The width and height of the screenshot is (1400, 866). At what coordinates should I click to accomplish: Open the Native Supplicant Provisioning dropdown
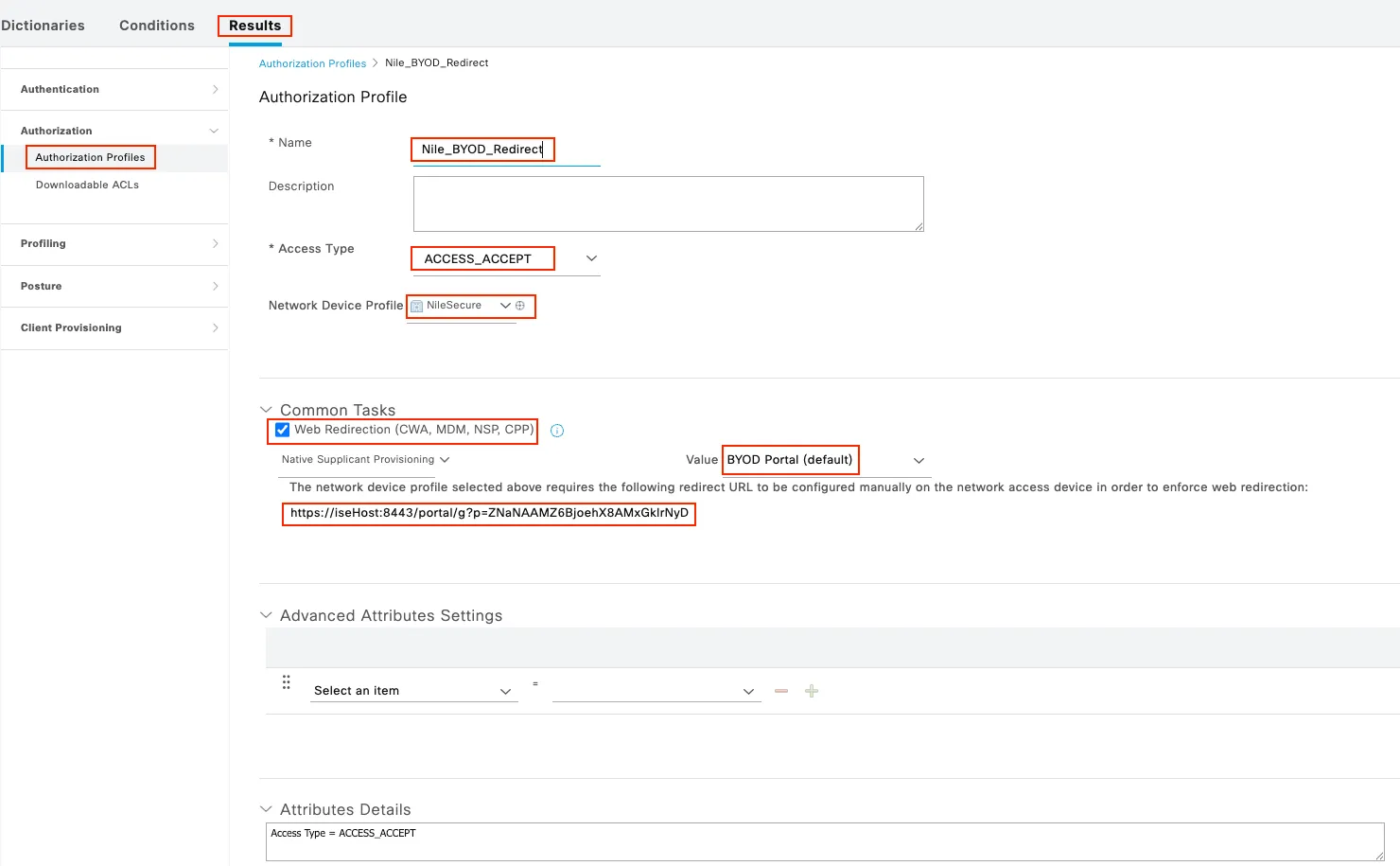click(x=365, y=460)
